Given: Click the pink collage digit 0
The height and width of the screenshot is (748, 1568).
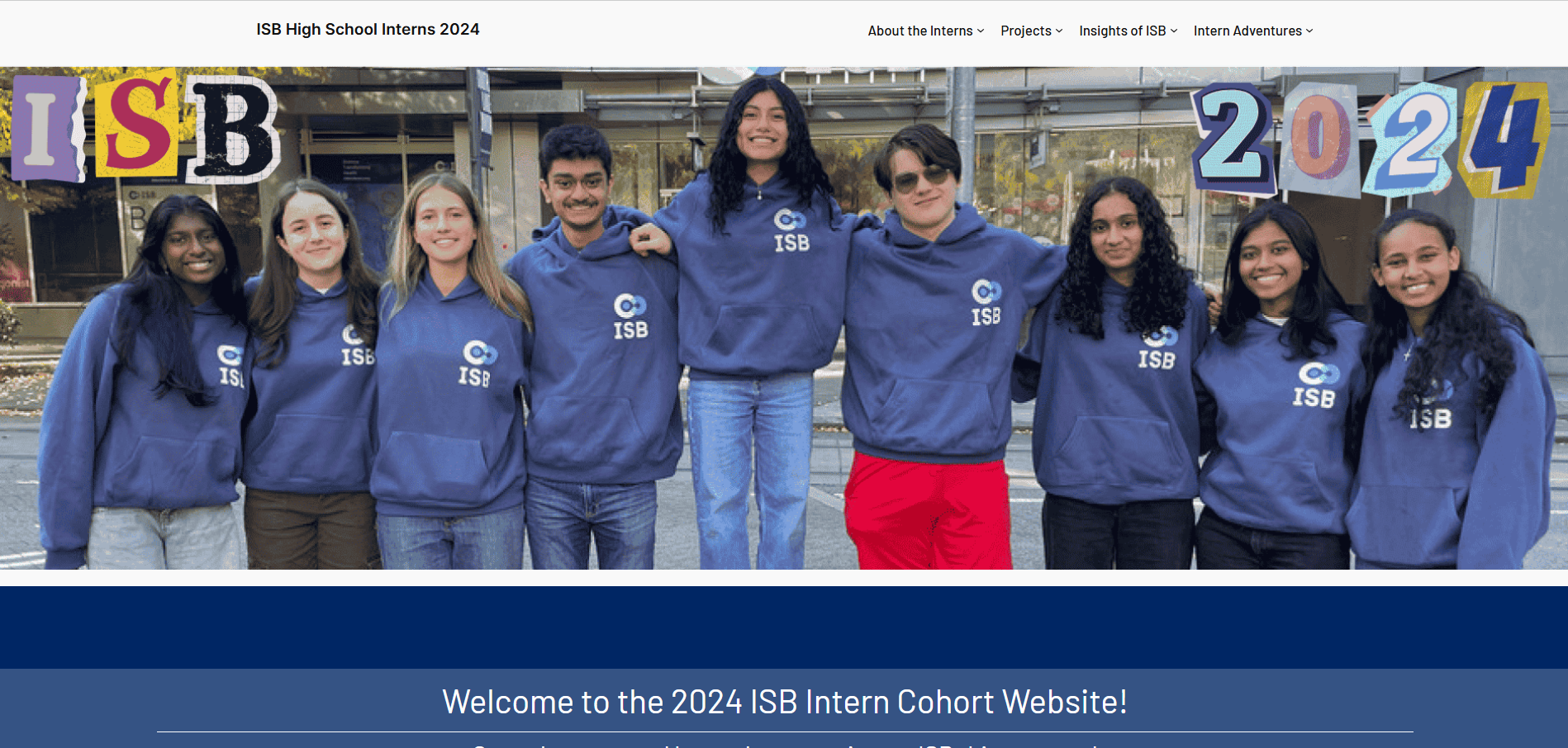Looking at the screenshot, I should click(1320, 138).
